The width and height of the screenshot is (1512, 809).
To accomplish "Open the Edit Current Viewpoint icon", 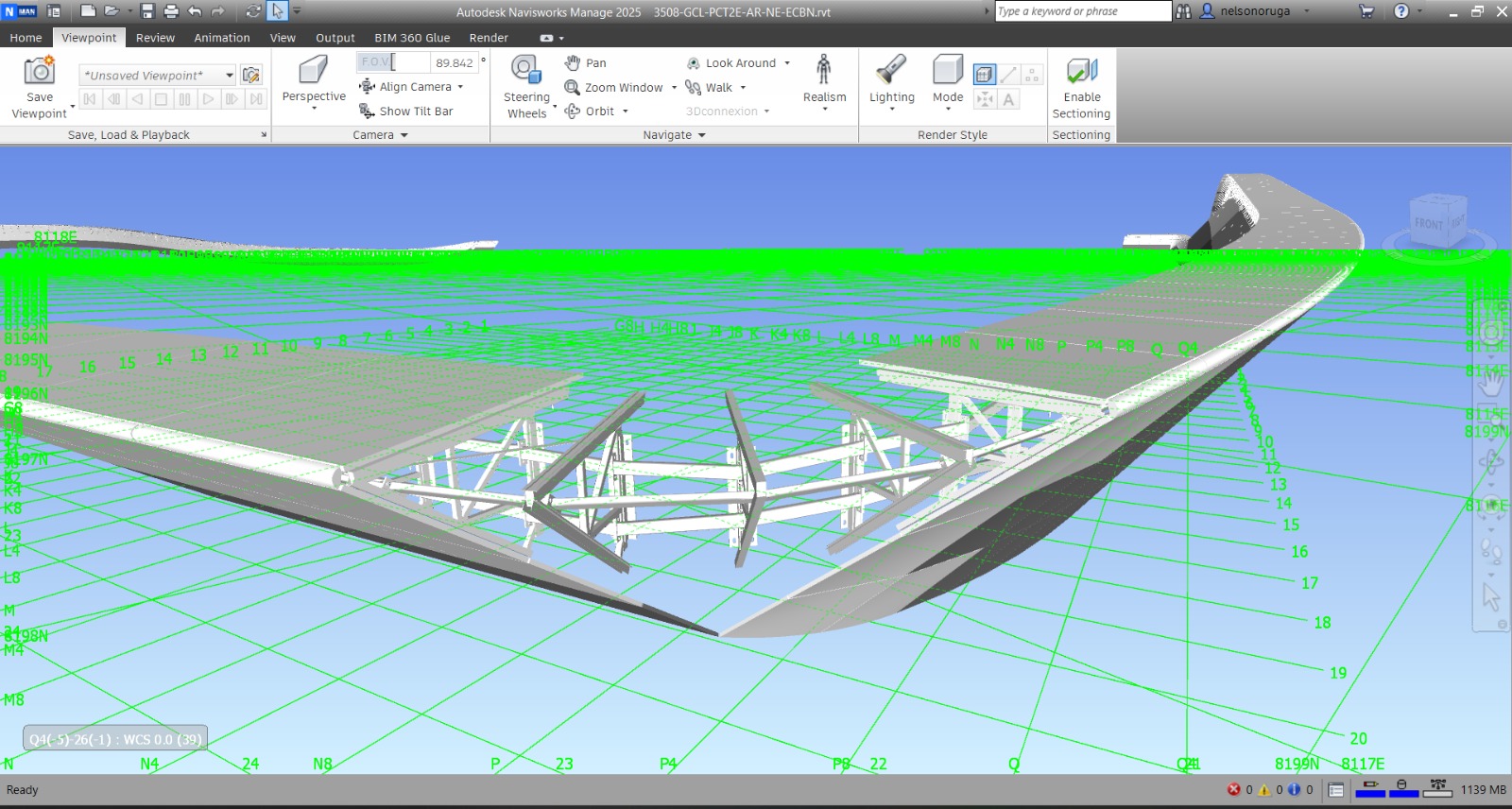I will pyautogui.click(x=251, y=76).
